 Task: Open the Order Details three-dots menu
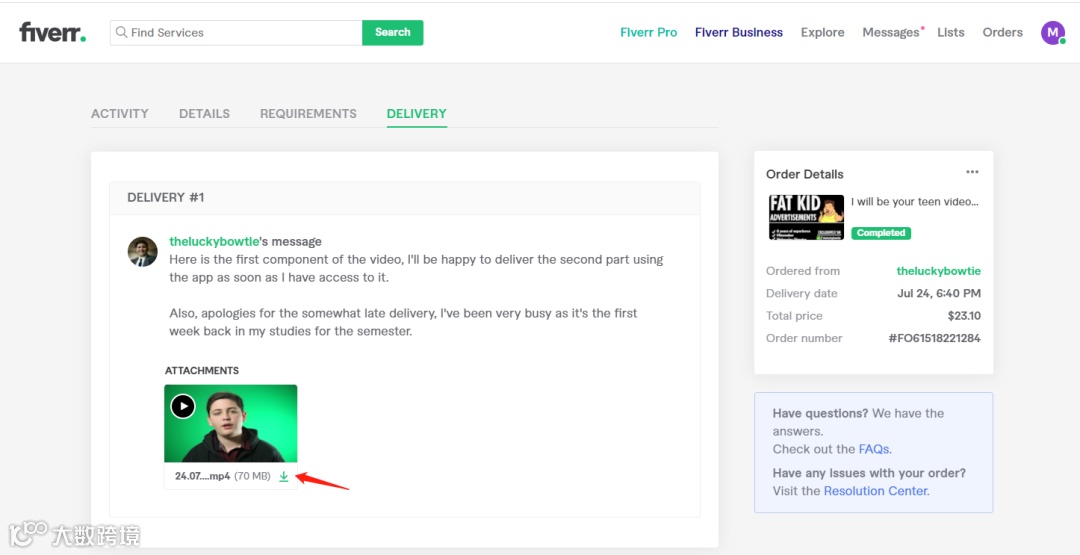point(972,172)
